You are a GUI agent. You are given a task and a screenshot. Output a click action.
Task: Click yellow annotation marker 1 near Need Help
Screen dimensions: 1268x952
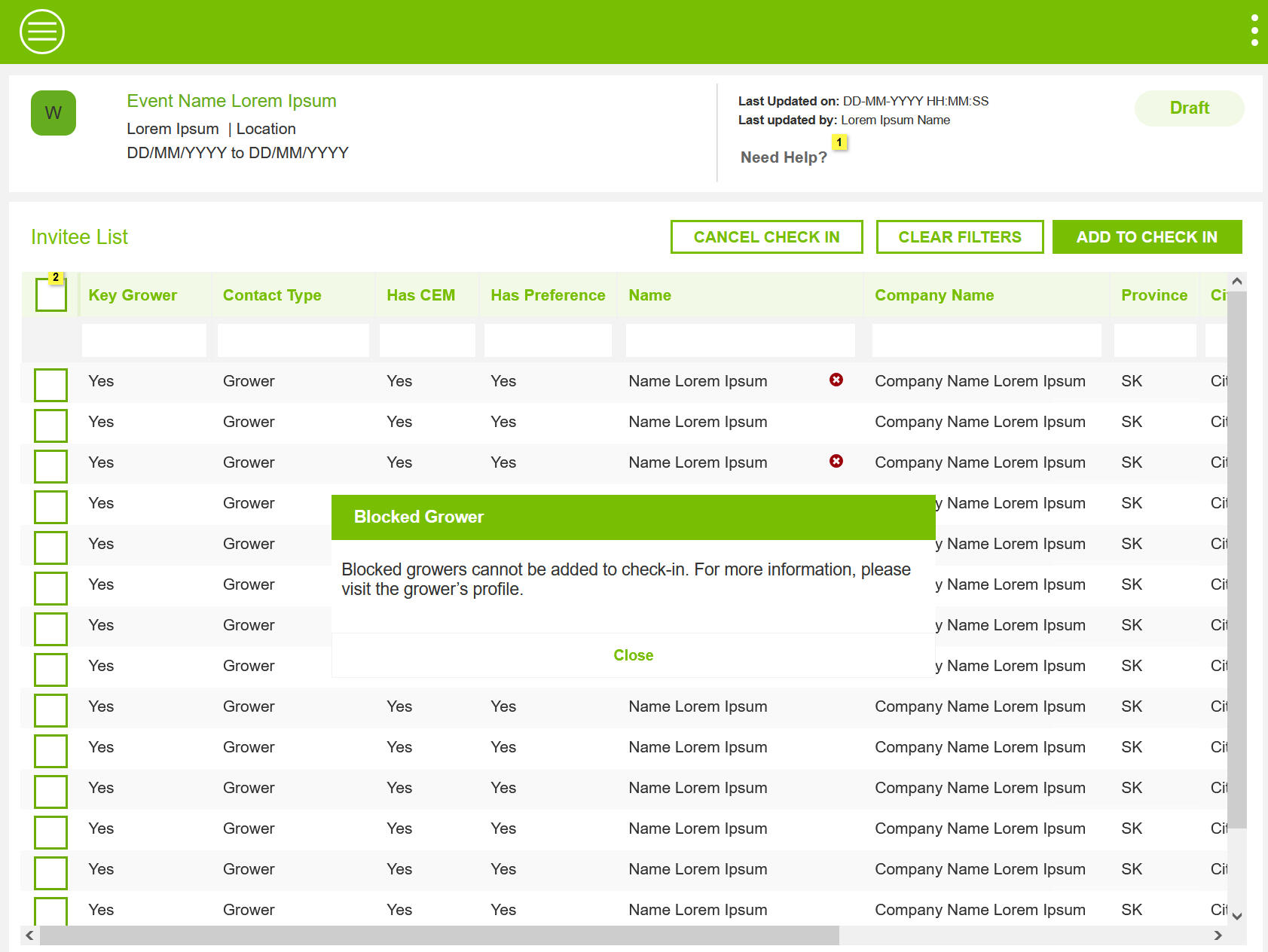[839, 142]
